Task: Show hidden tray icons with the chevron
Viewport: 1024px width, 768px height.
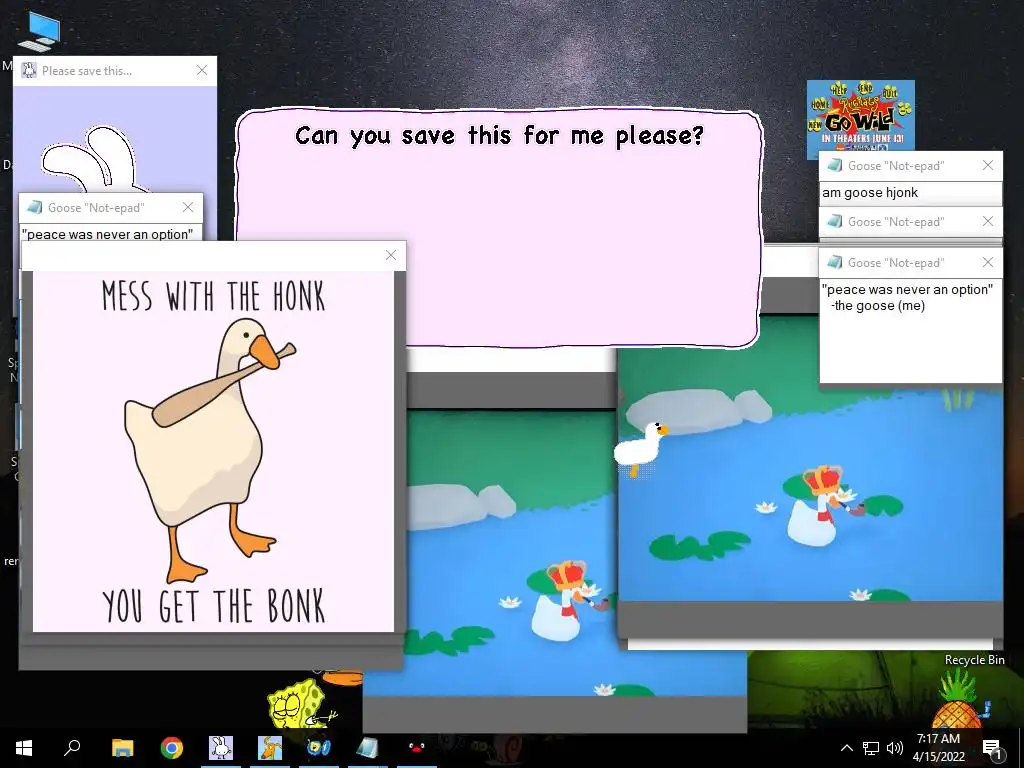Action: [x=846, y=748]
